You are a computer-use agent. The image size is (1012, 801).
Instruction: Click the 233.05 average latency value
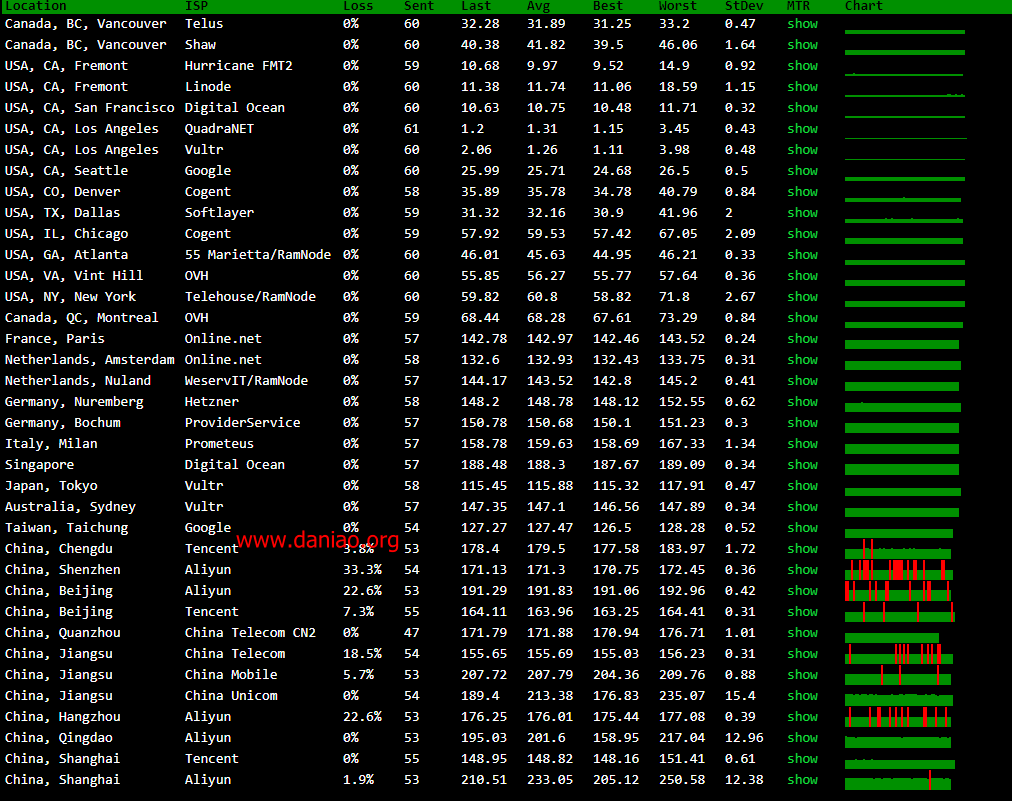tap(550, 780)
